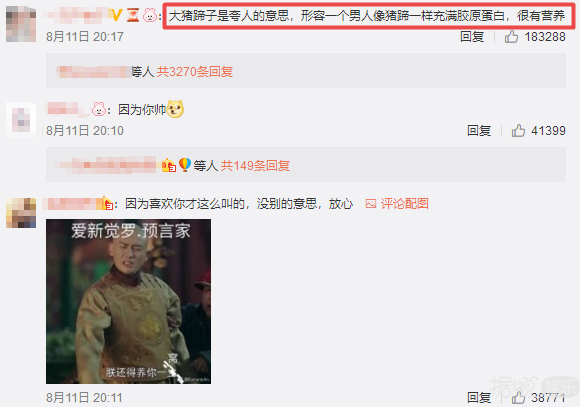Screen dimensions: 580x407
Task: Reply to the 8月11日 20:11 comment
Action: [x=479, y=398]
